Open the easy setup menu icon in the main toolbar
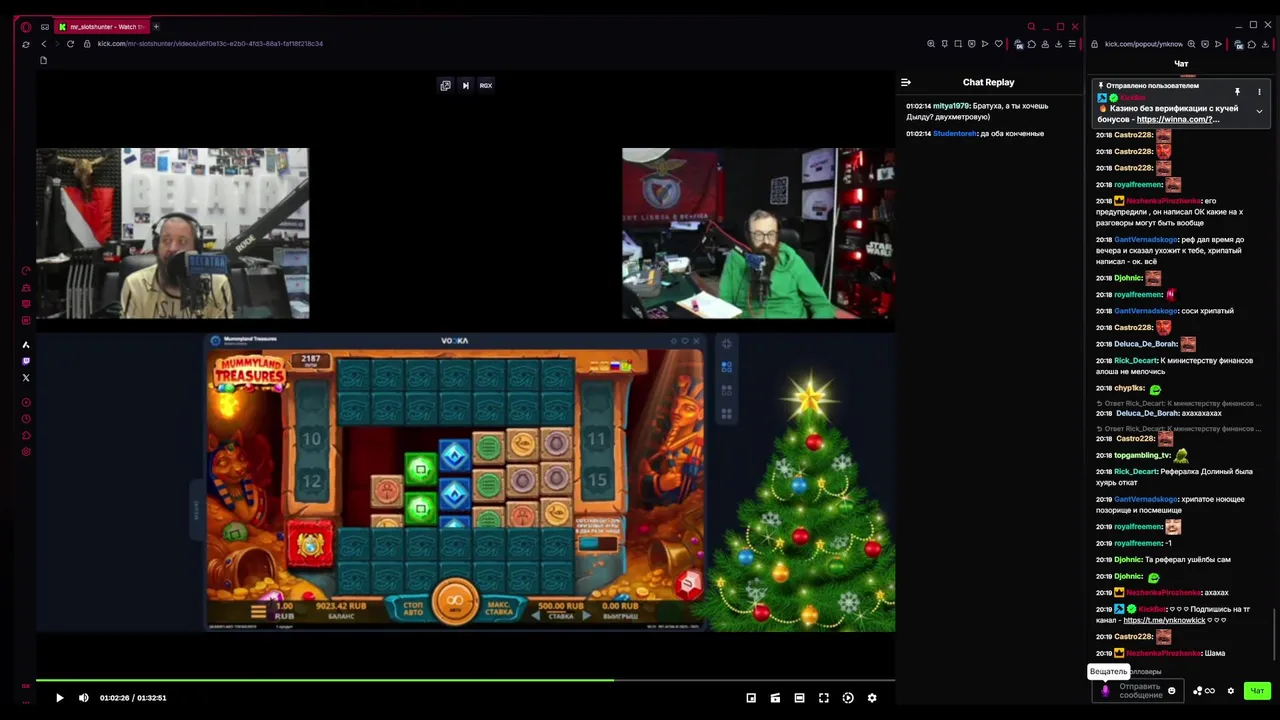The width and height of the screenshot is (1280, 720). point(1072,44)
